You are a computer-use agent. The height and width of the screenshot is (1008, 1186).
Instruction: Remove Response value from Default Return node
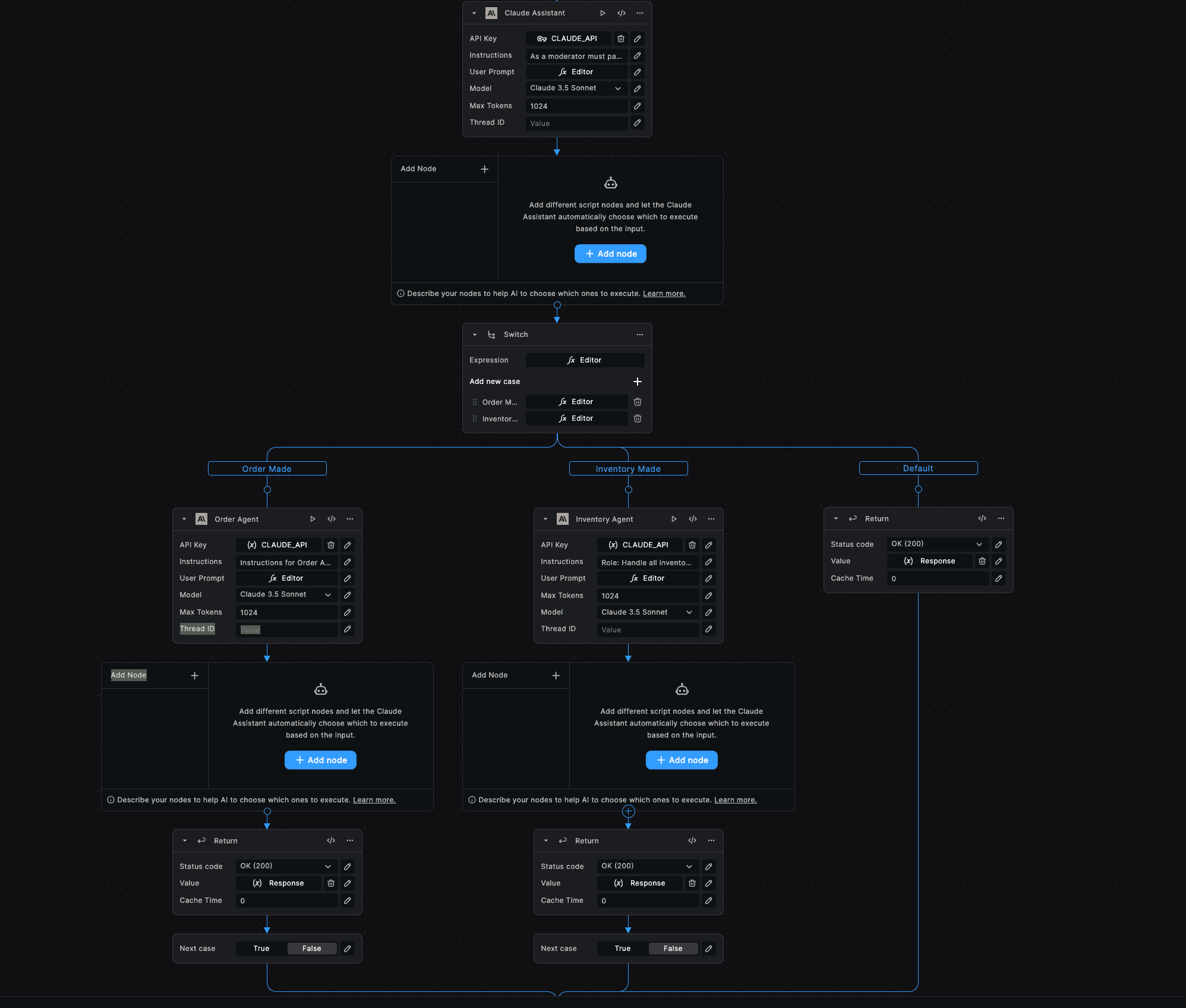click(x=982, y=561)
